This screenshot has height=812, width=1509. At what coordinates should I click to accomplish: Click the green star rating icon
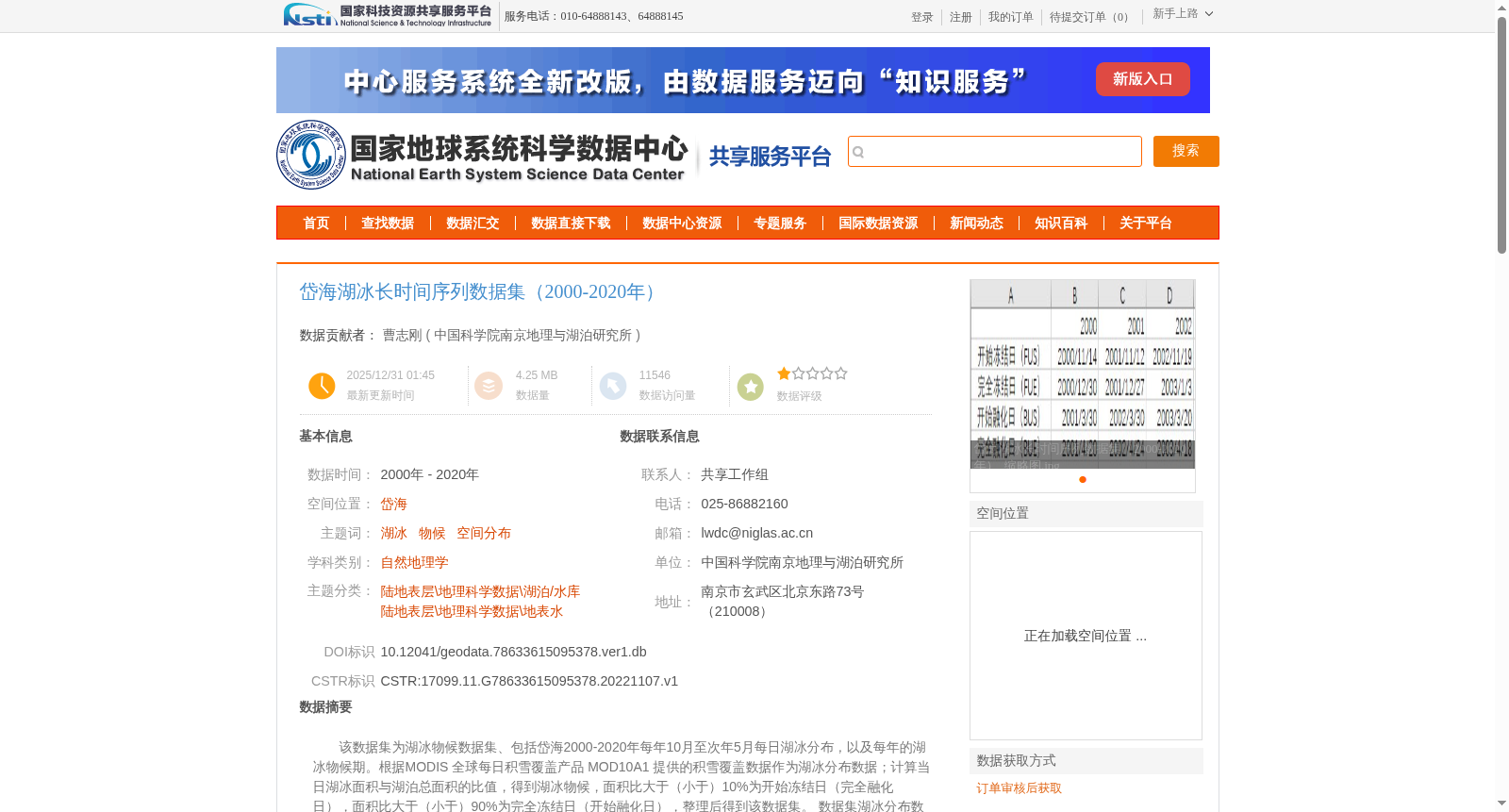click(751, 387)
